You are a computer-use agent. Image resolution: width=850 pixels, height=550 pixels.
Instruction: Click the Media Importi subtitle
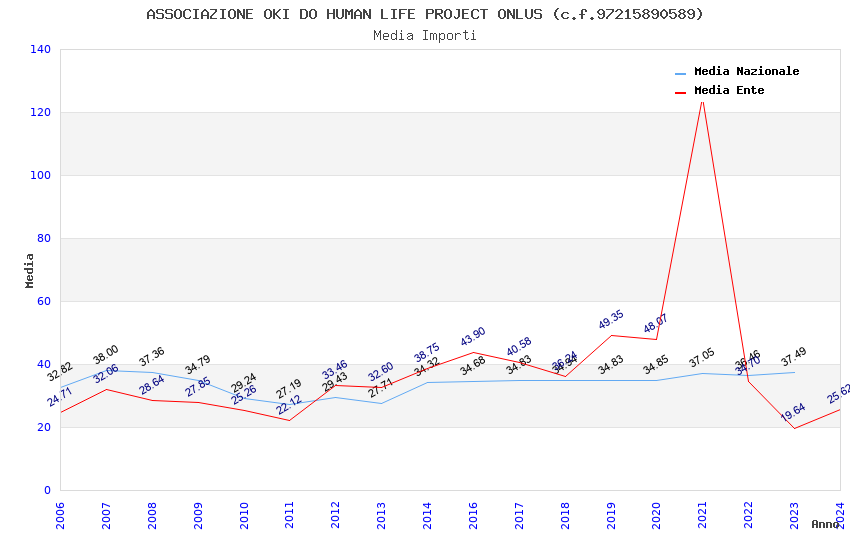(425, 36)
